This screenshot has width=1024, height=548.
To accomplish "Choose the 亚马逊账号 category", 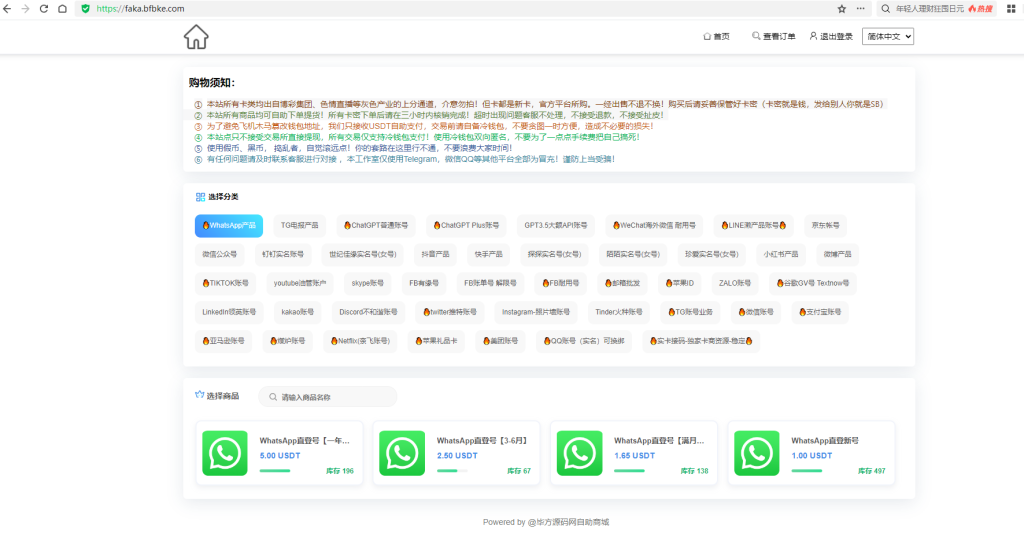I will tap(223, 340).
